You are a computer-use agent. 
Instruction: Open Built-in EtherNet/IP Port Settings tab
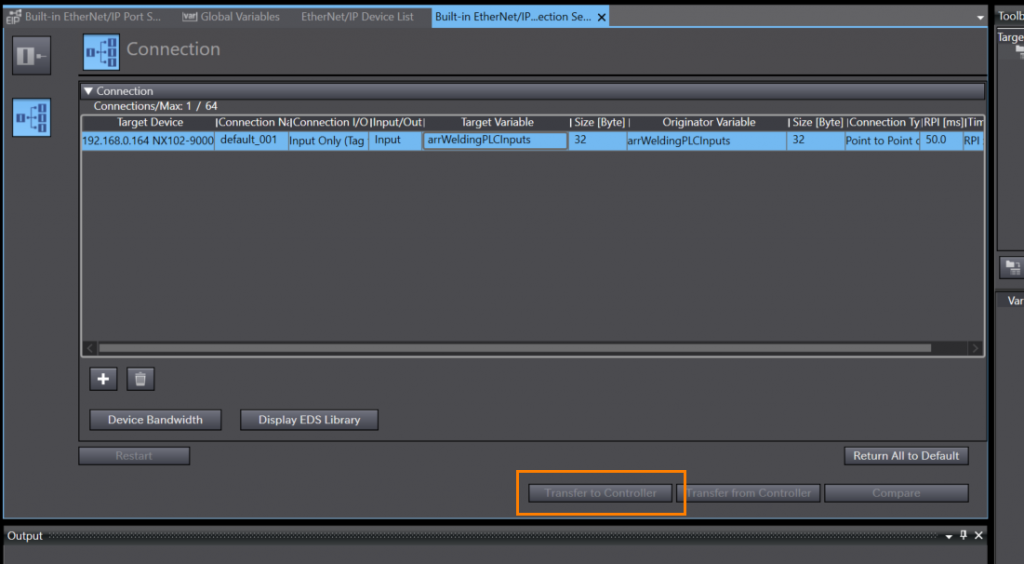(x=84, y=17)
